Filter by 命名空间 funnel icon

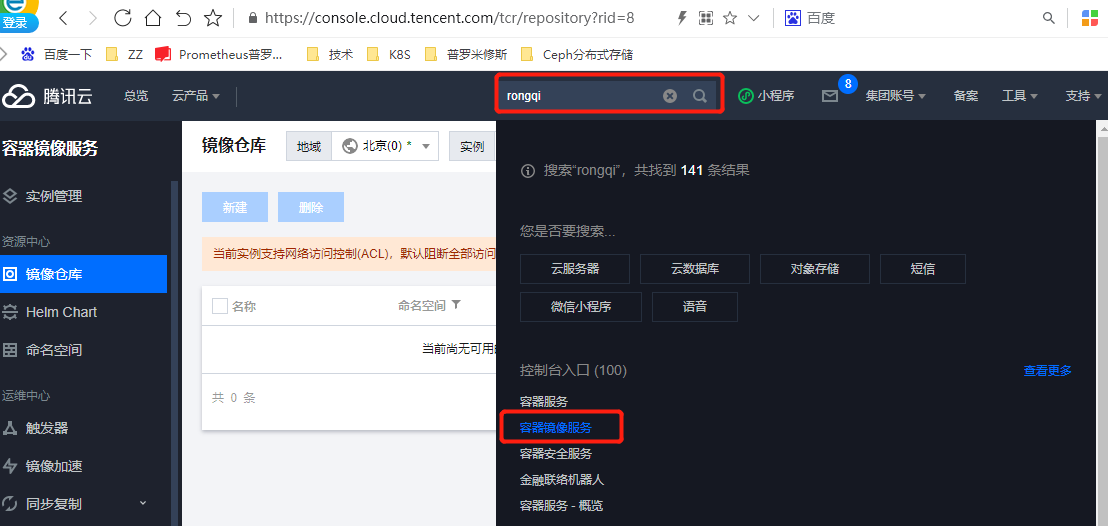[x=456, y=305]
